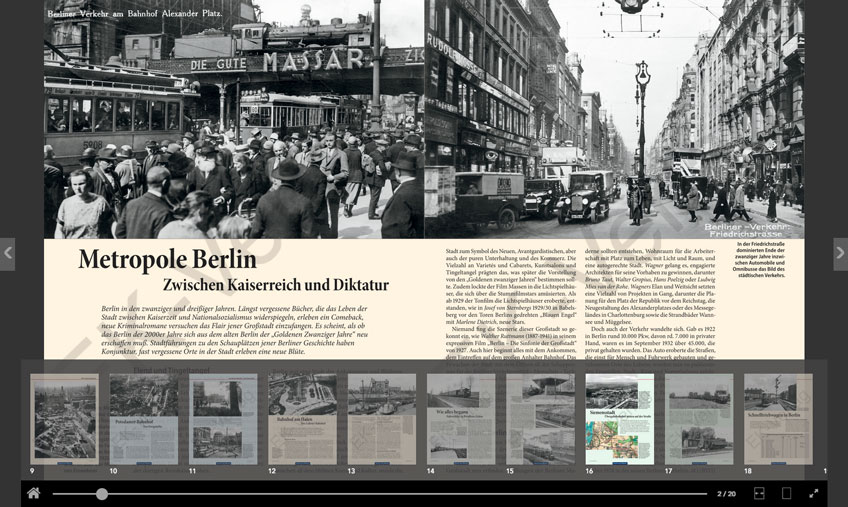Open page 12 Bahnhof am Hafen thumbnail
The image size is (848, 507).
(x=302, y=419)
